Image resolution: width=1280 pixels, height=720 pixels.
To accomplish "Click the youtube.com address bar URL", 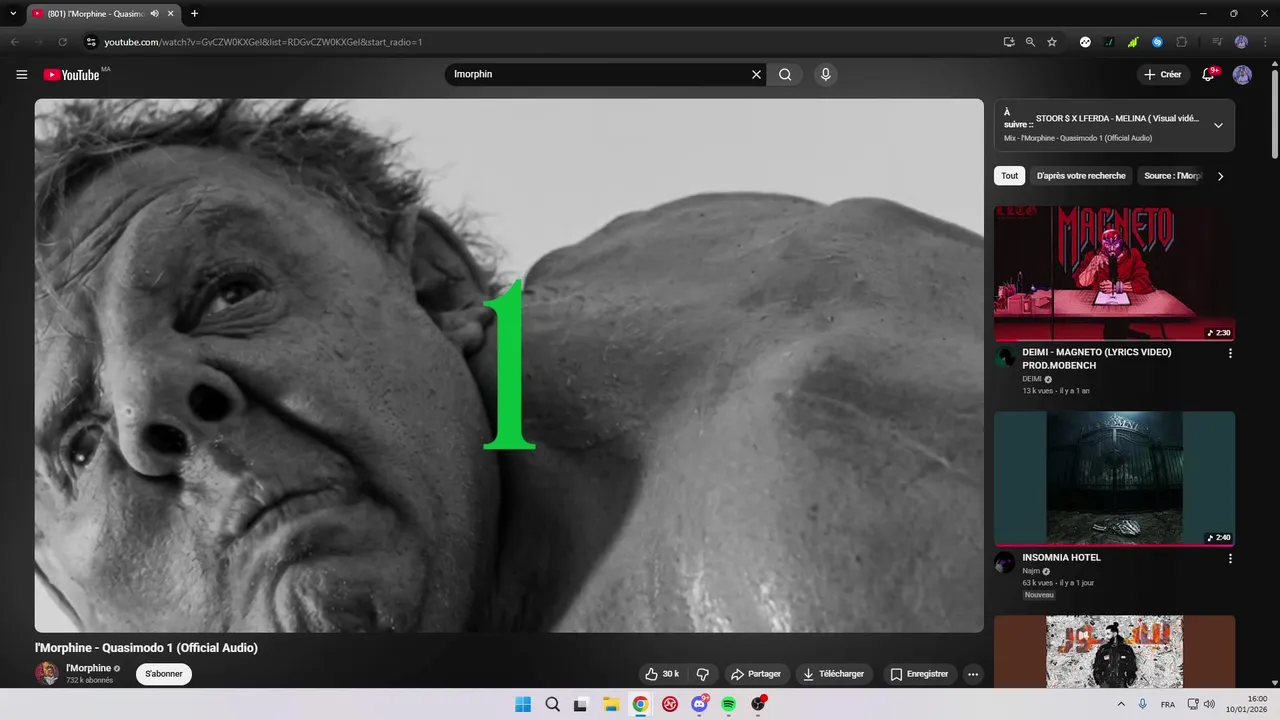I will [x=263, y=42].
